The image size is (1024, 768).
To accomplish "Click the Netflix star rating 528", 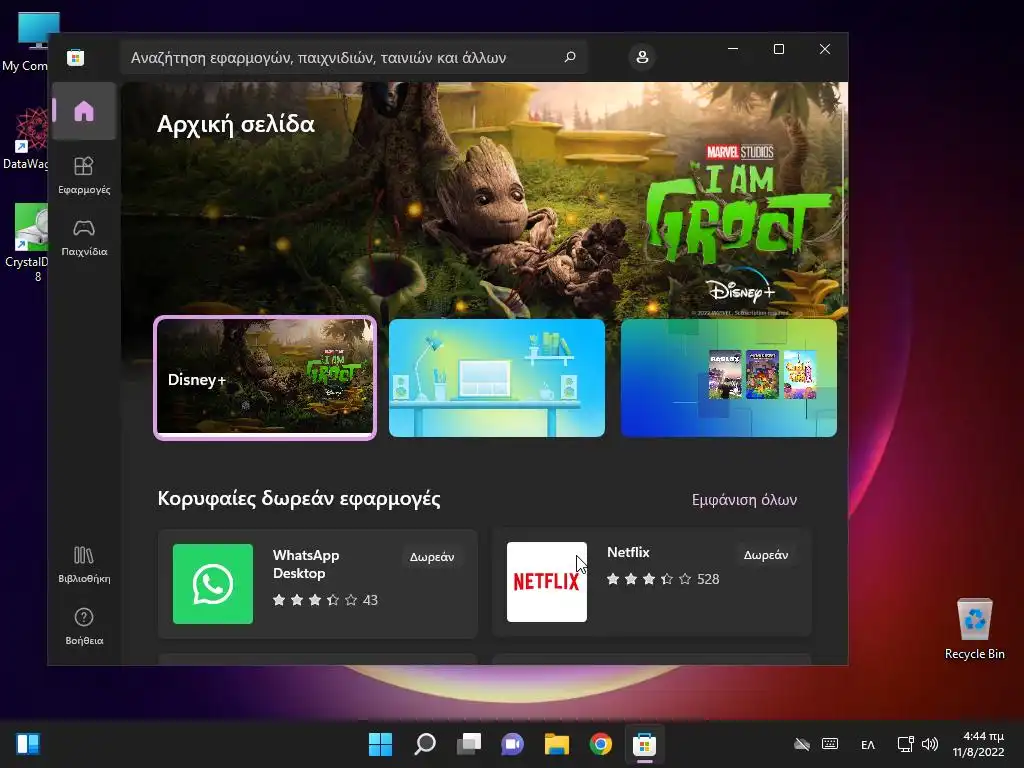I will tap(663, 579).
